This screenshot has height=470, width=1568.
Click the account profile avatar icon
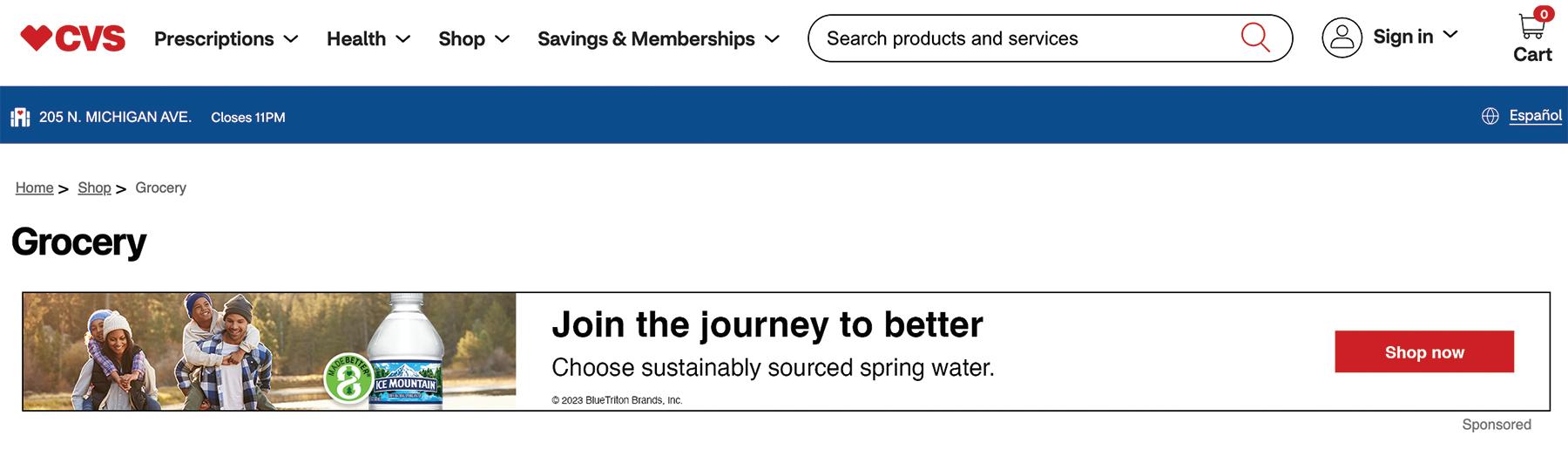pos(1342,37)
